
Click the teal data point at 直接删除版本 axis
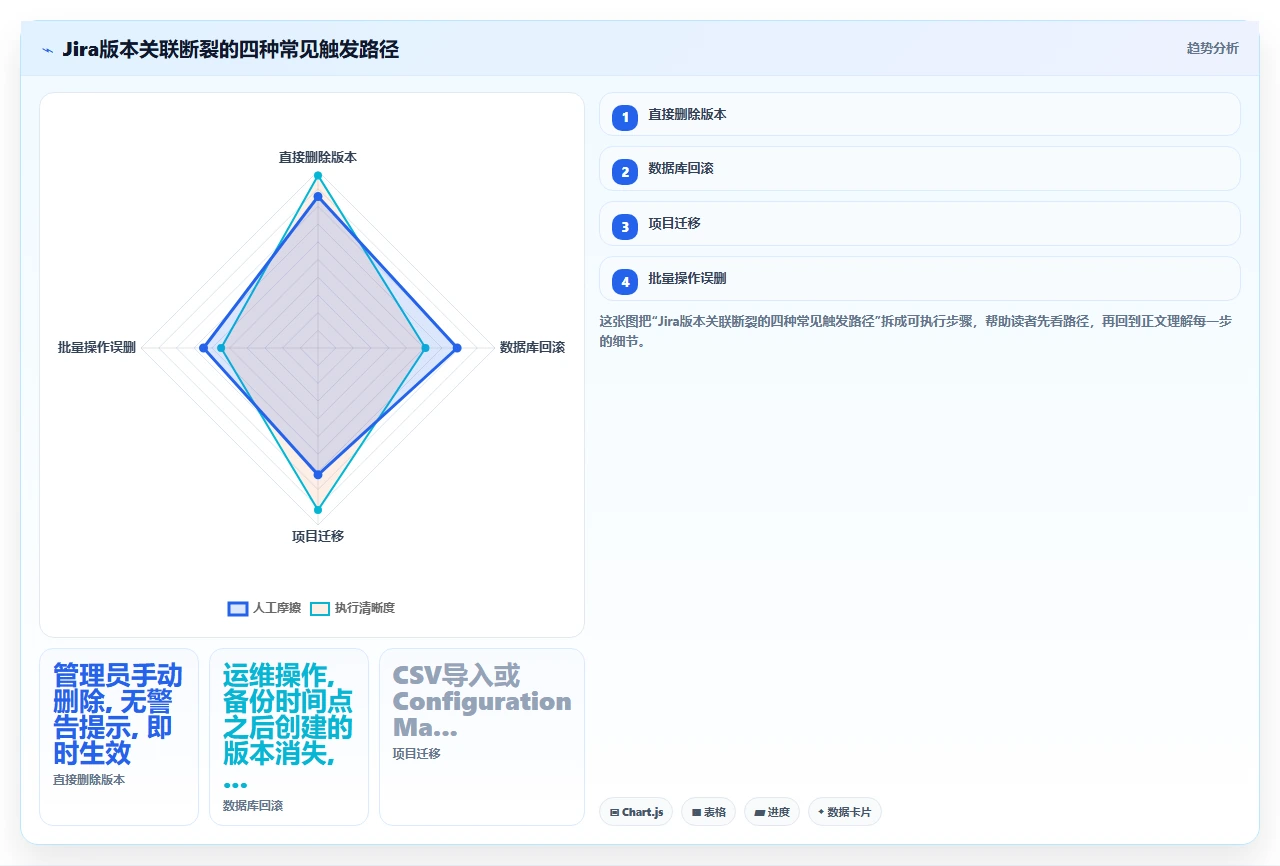[x=318, y=175]
